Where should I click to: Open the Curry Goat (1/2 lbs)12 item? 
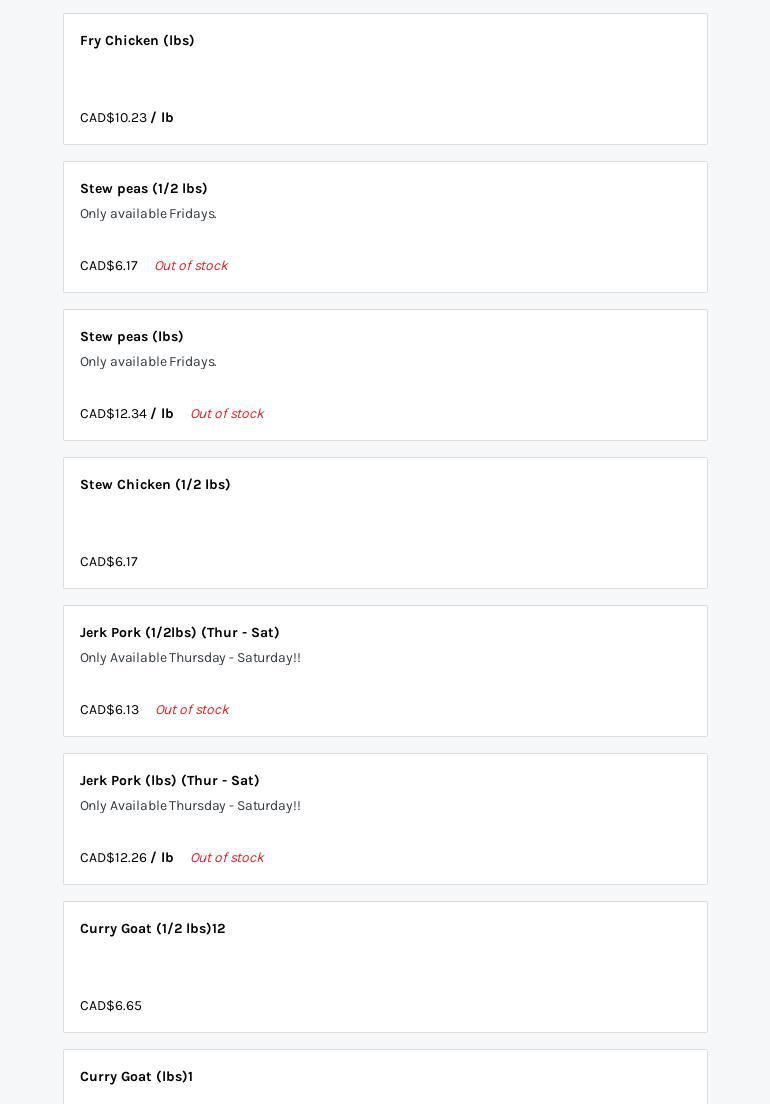[153, 929]
